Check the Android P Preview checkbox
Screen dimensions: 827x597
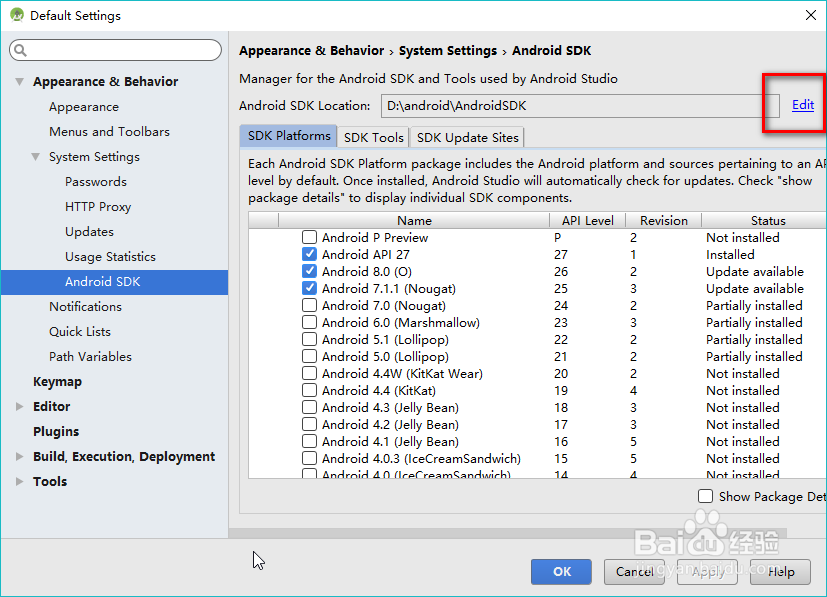[310, 237]
